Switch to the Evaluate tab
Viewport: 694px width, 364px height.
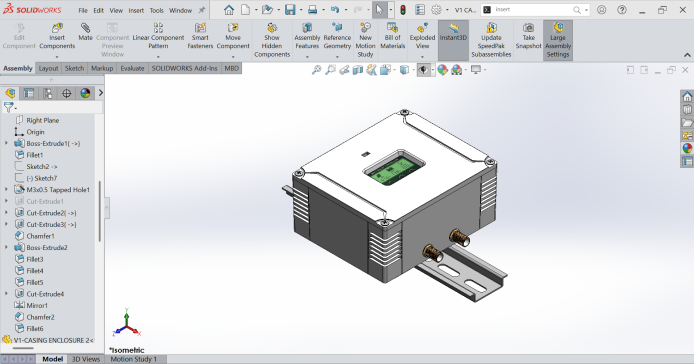132,68
